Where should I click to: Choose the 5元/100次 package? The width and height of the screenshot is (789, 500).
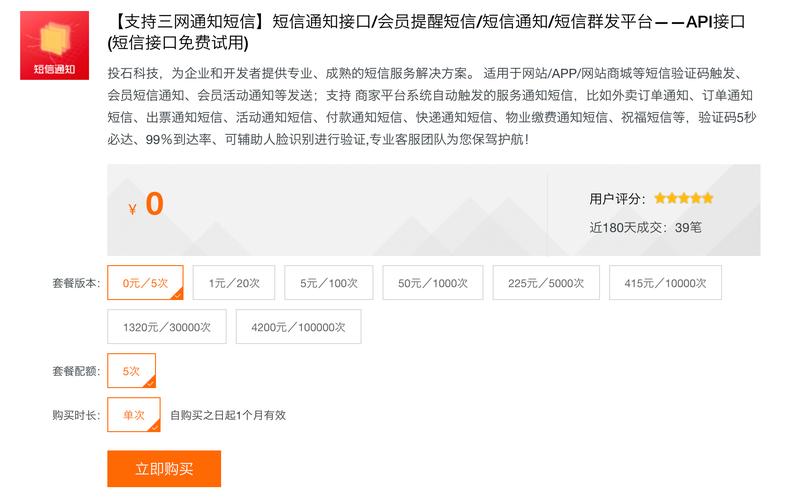pyautogui.click(x=329, y=283)
